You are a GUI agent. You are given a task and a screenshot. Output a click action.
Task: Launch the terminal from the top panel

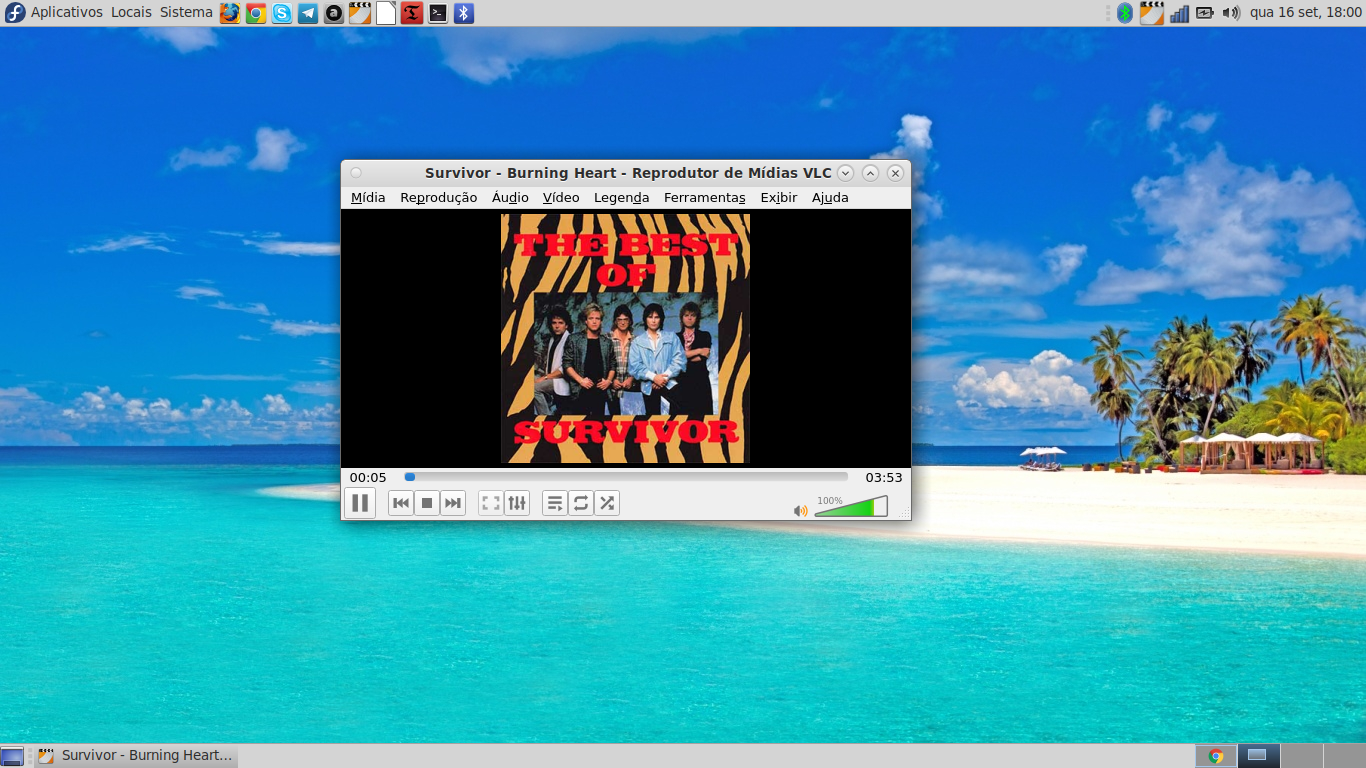tap(438, 13)
